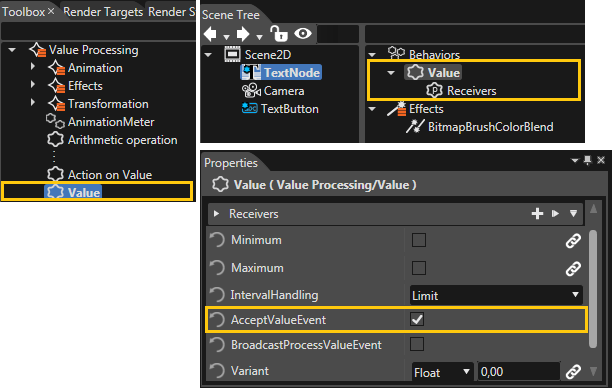Click the link icon next to Maximum
Screen dimensions: 613x389
point(573,269)
